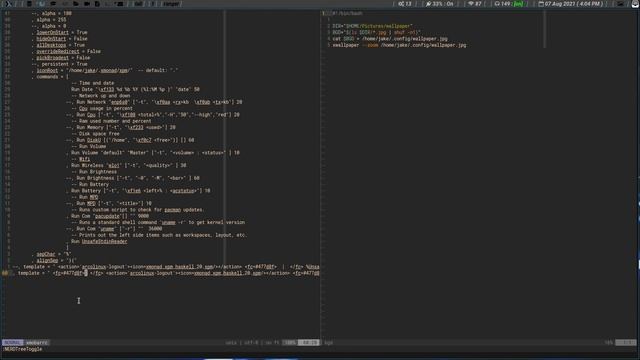
Task: Click the 'sepChar' line
Action: (51, 254)
